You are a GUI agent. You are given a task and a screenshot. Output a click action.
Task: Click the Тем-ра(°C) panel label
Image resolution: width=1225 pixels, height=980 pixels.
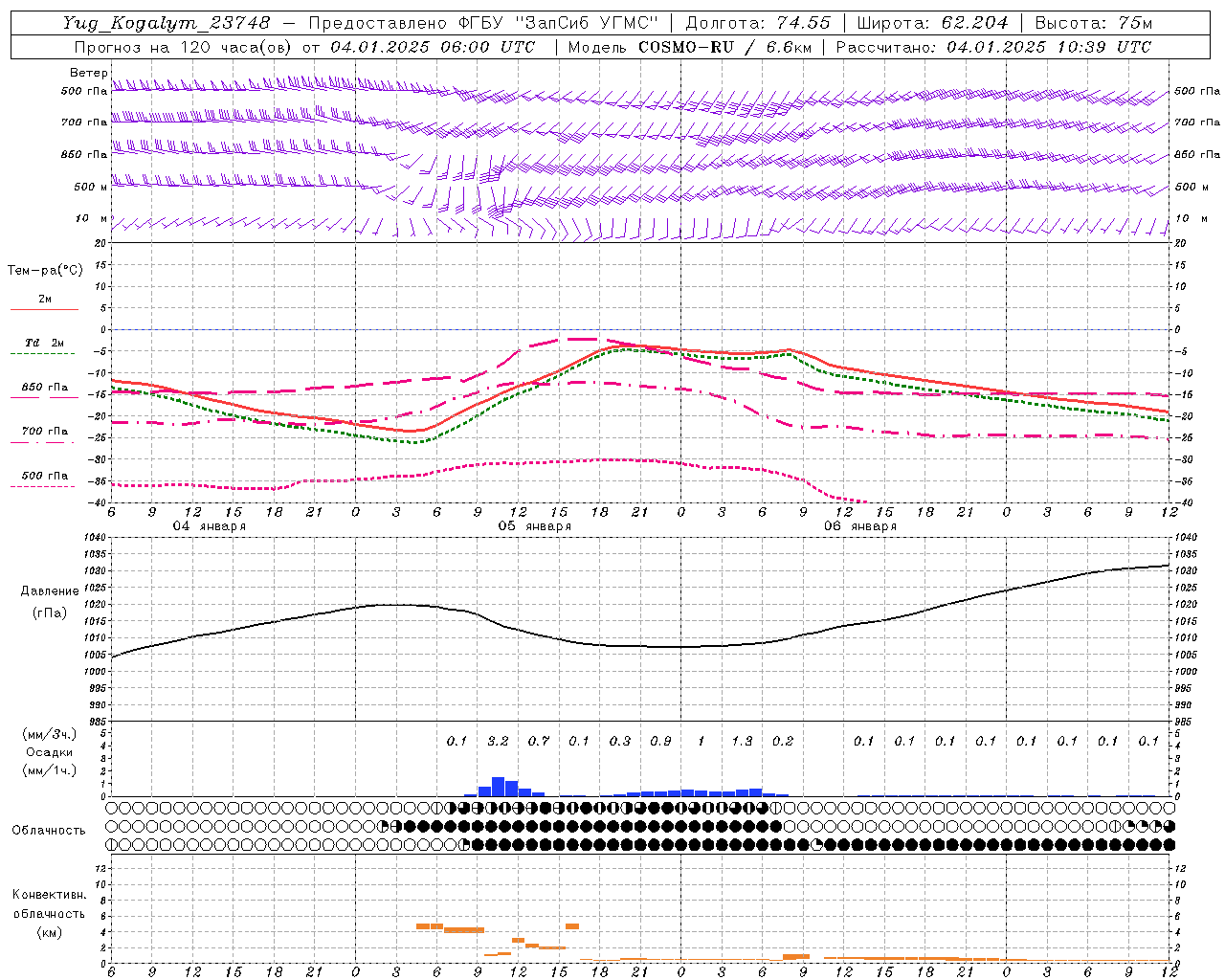coord(45,271)
